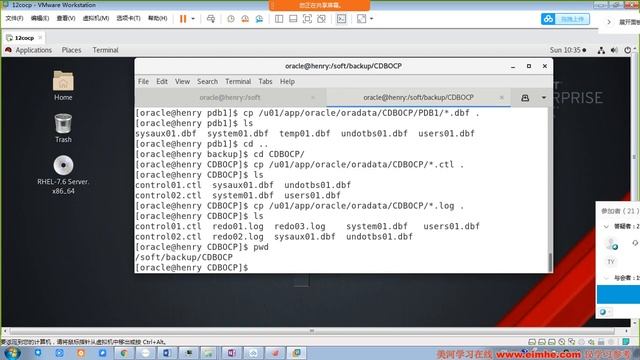The height and width of the screenshot is (360, 640).
Task: Click the Sun 10:35 clock in top bar
Action: (x=568, y=50)
